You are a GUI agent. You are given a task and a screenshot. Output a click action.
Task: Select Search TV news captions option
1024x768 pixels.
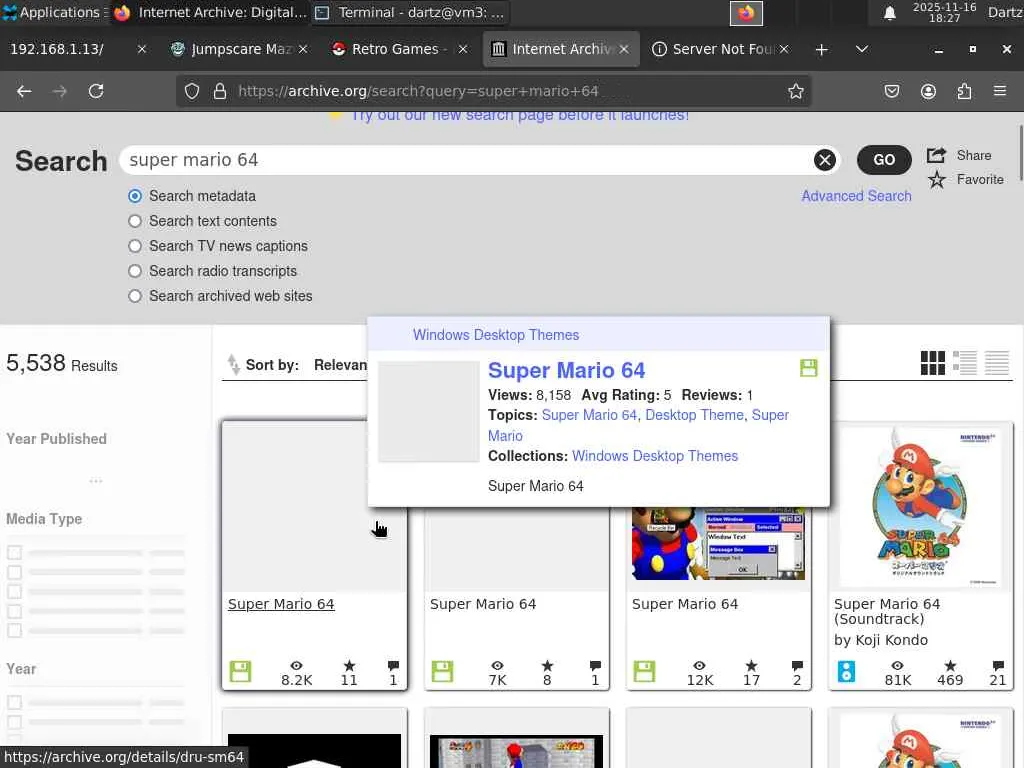[x=135, y=246]
